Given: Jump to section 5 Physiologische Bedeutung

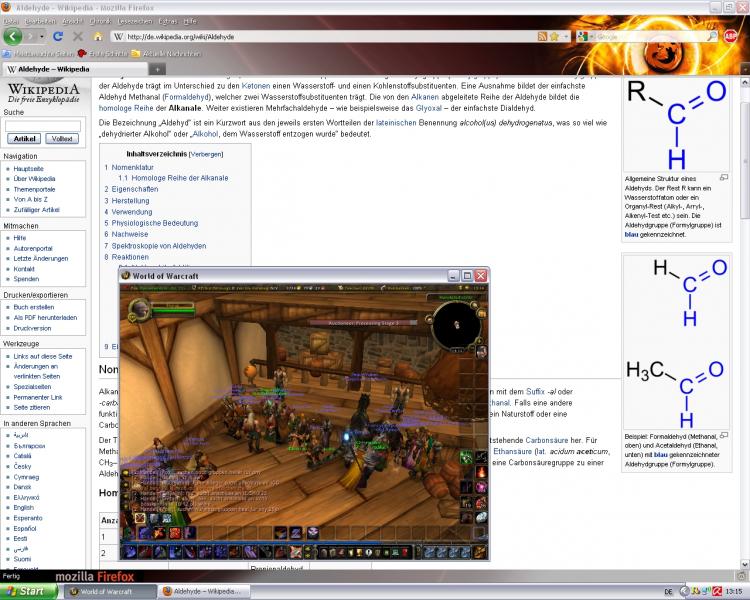Looking at the screenshot, I should [154, 223].
